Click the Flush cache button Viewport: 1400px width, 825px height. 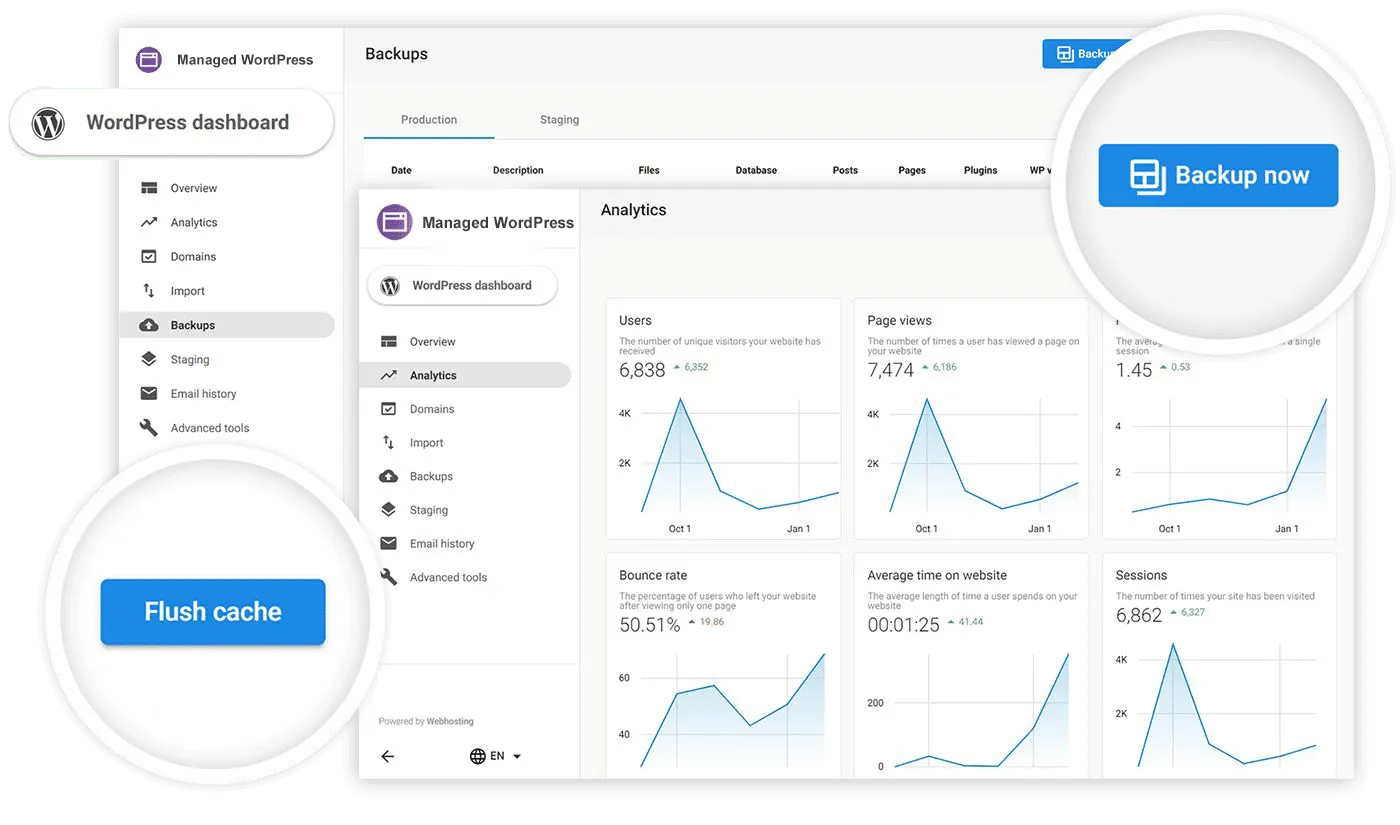tap(212, 611)
